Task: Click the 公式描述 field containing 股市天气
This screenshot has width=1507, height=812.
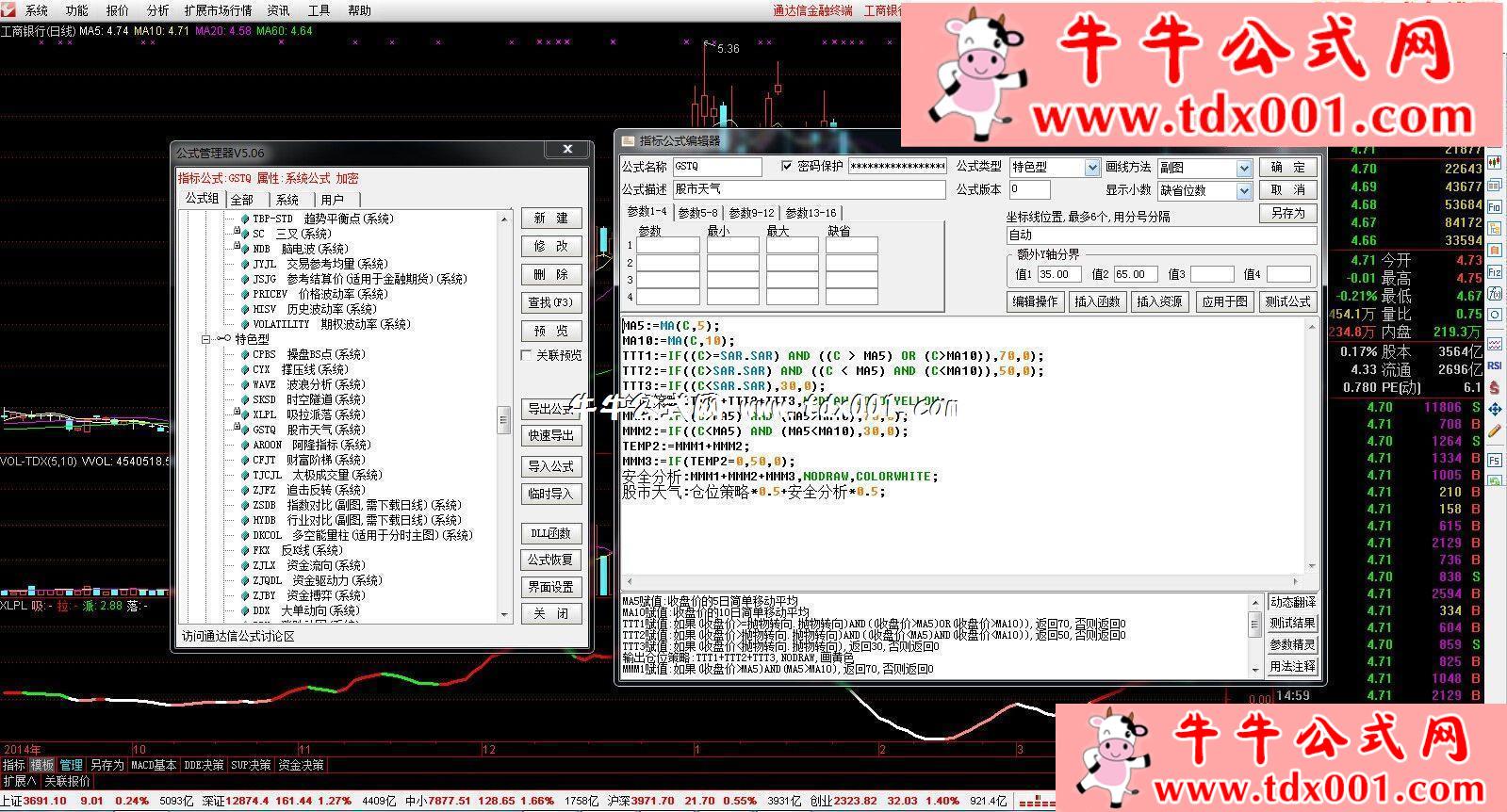Action: point(809,189)
